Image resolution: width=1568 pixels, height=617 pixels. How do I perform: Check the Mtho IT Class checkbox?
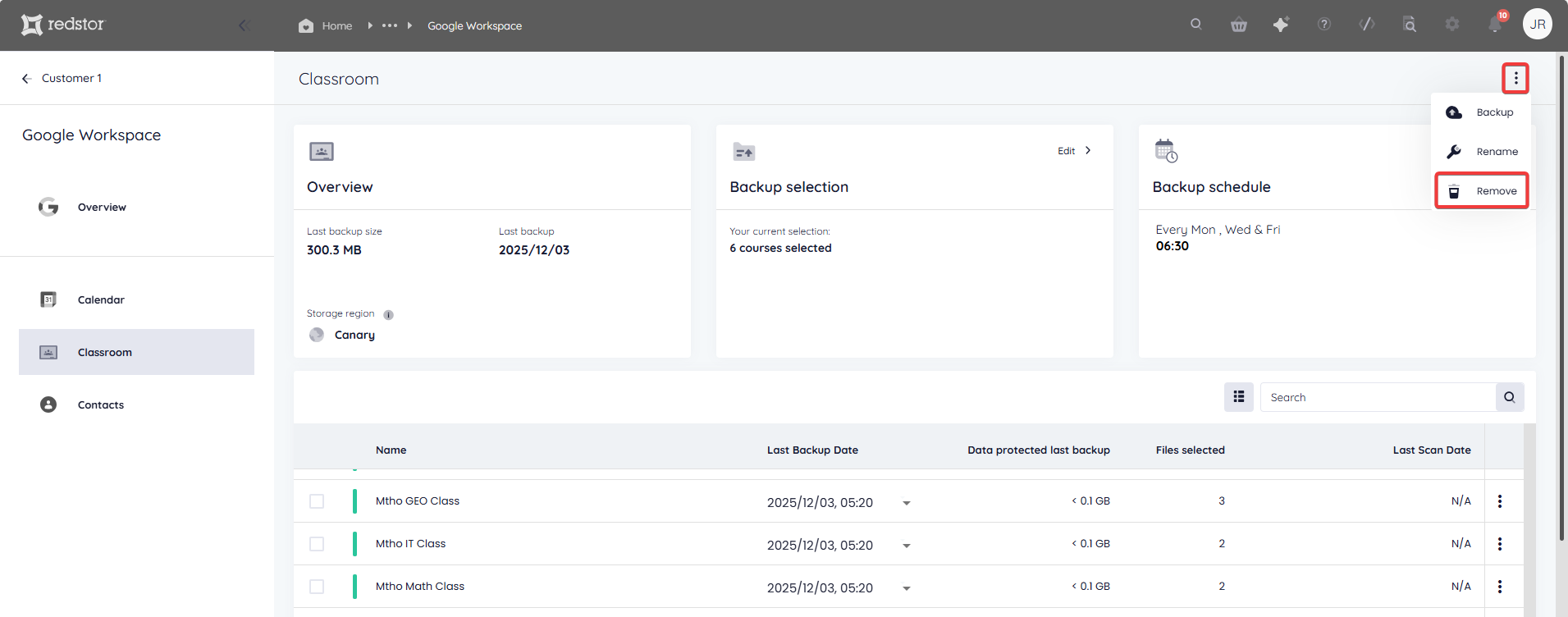tap(317, 544)
